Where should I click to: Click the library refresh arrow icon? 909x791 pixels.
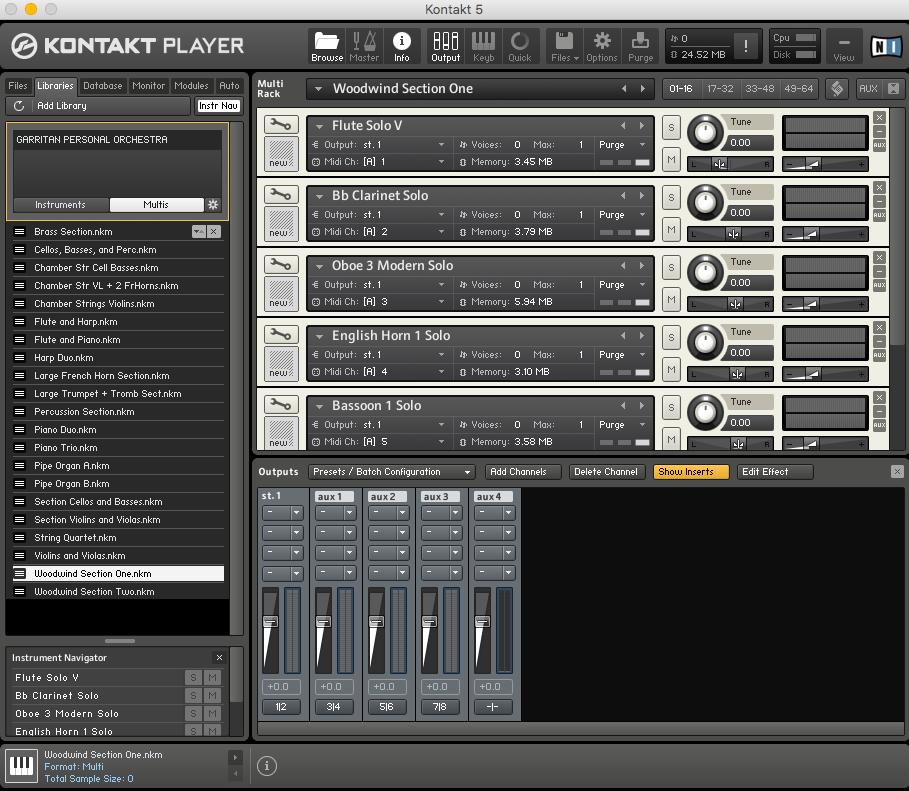(19, 106)
